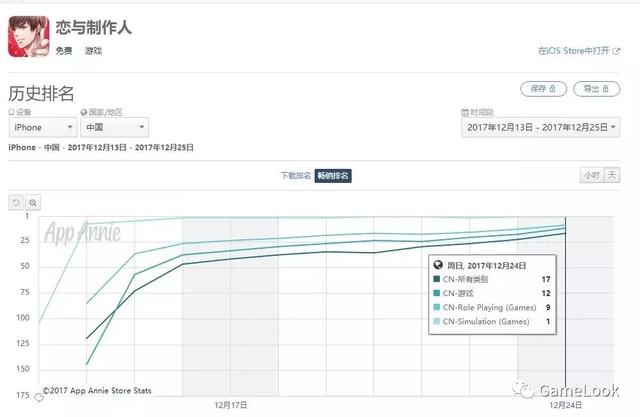Screen dimensions: 640x417
Task: Click the 历史排名 heading
Action: (41, 93)
